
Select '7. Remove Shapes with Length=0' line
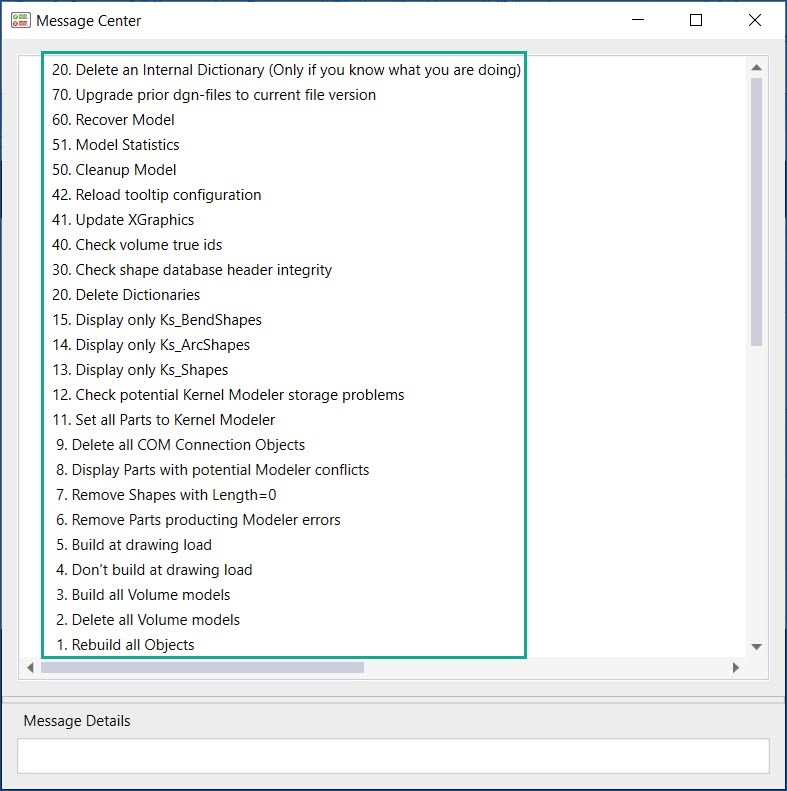[166, 494]
